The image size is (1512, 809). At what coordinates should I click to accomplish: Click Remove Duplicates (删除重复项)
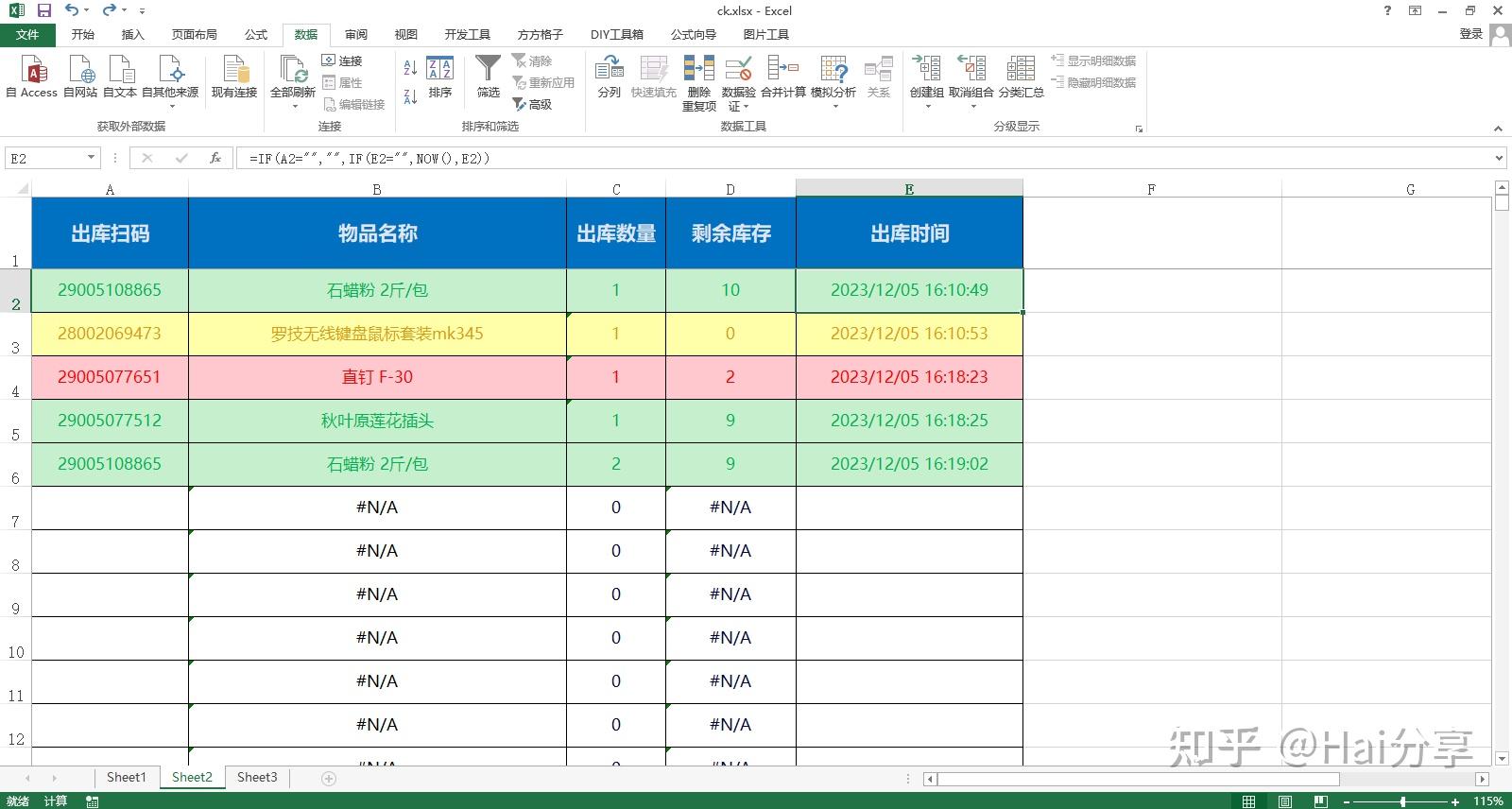pyautogui.click(x=699, y=83)
